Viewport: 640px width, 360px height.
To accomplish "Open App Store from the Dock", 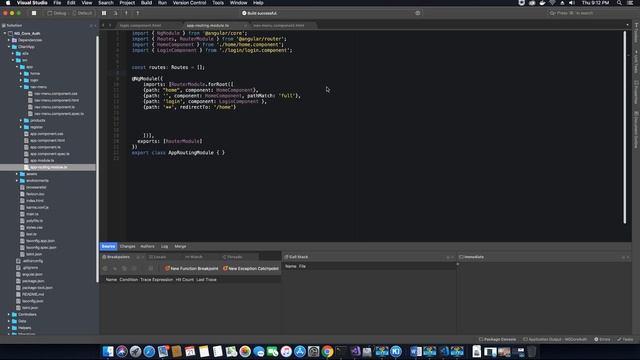I will coord(300,351).
